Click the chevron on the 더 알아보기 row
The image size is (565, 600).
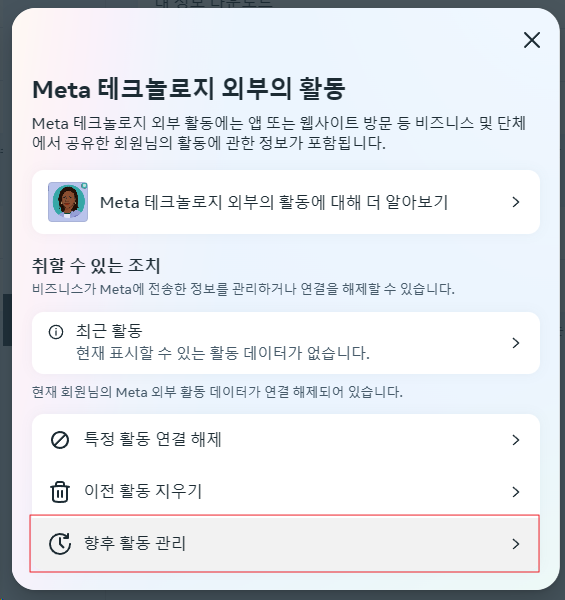pyautogui.click(x=516, y=202)
